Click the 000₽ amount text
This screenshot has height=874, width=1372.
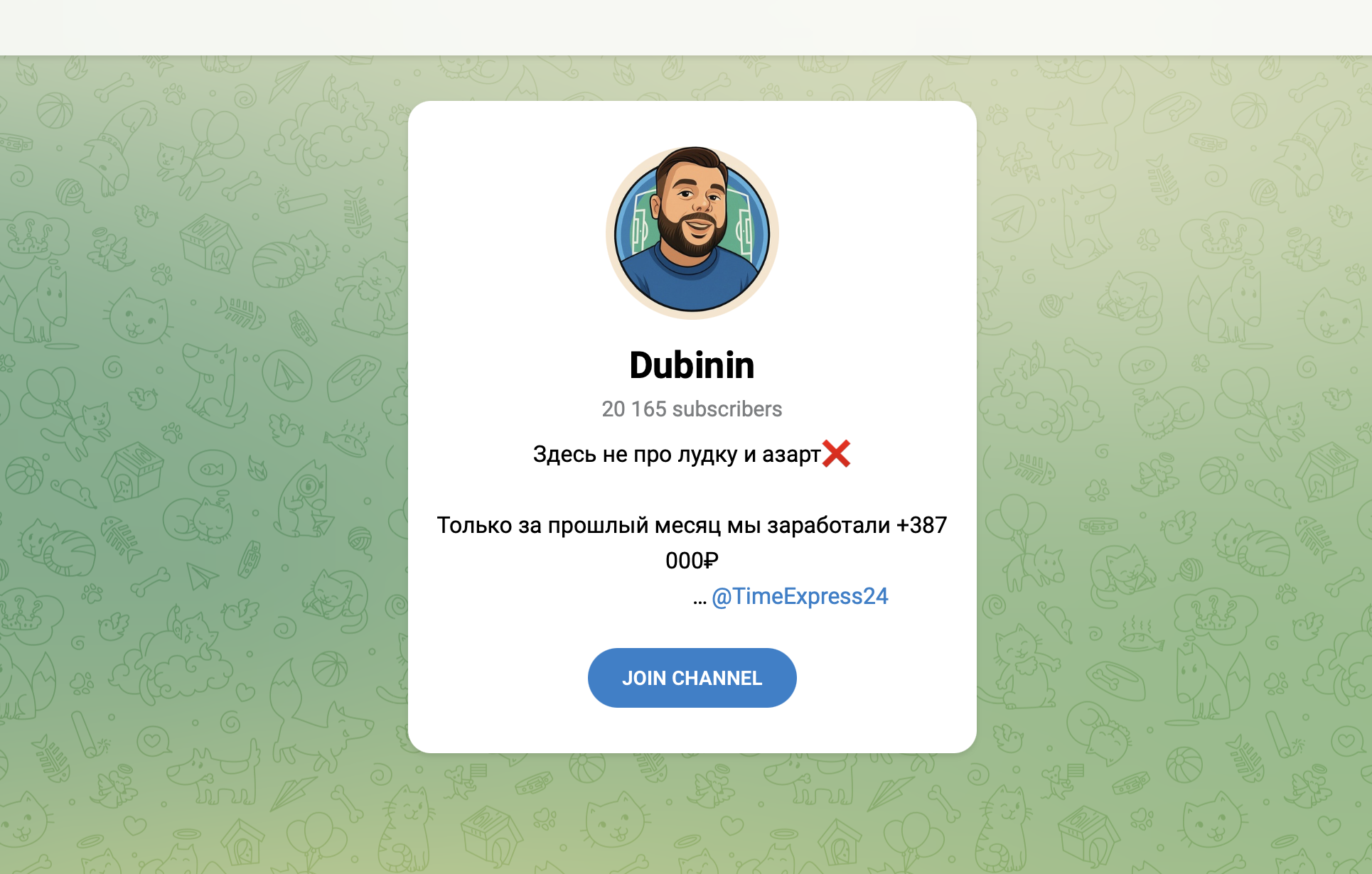[x=692, y=561]
